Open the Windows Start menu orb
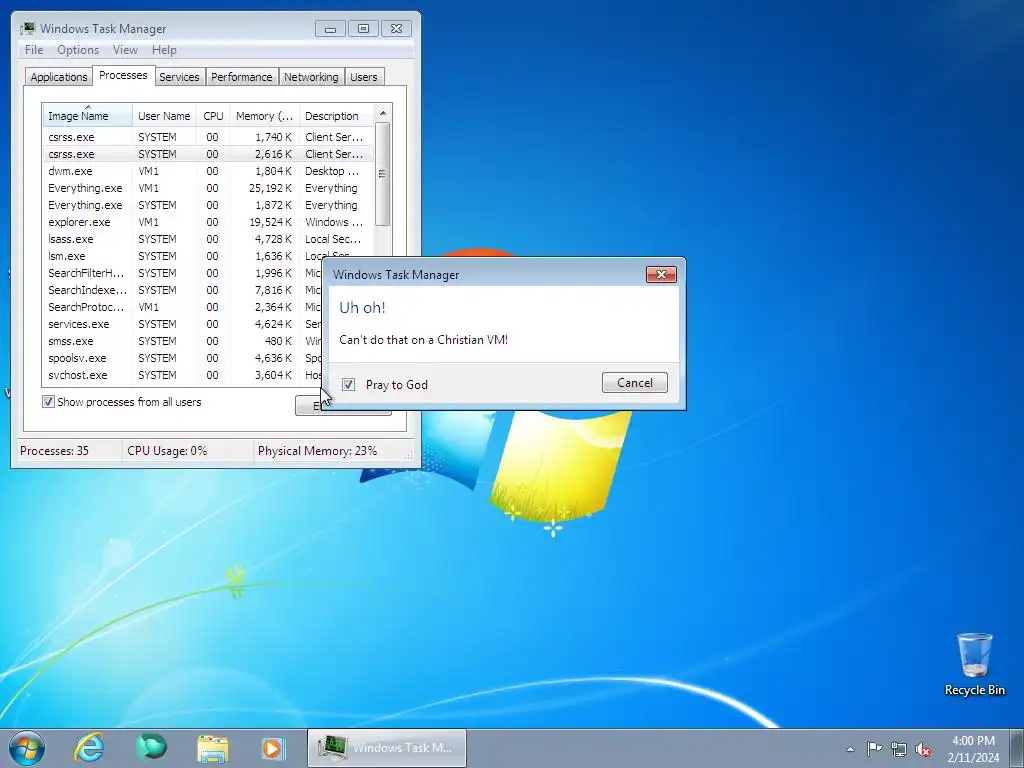 27,748
